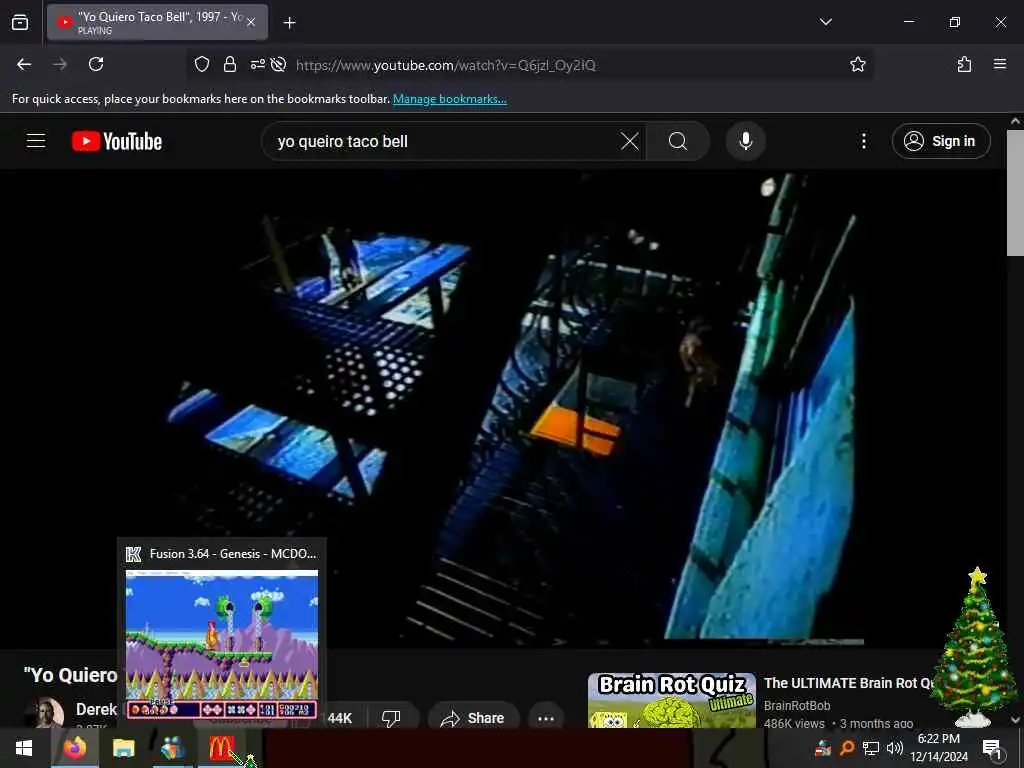Switch to Firefox in taskbar
This screenshot has width=1024, height=768.
click(x=74, y=748)
